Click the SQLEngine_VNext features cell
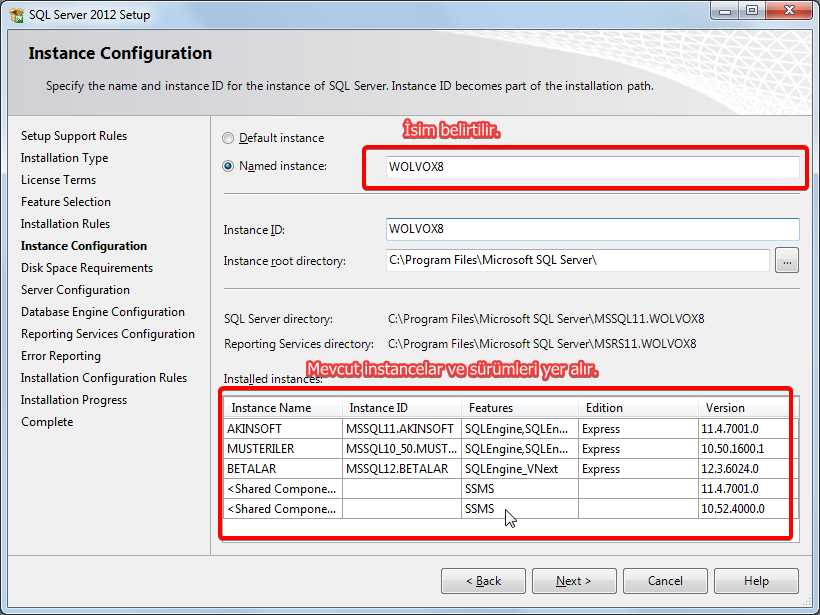The width and height of the screenshot is (820, 615). [520, 469]
